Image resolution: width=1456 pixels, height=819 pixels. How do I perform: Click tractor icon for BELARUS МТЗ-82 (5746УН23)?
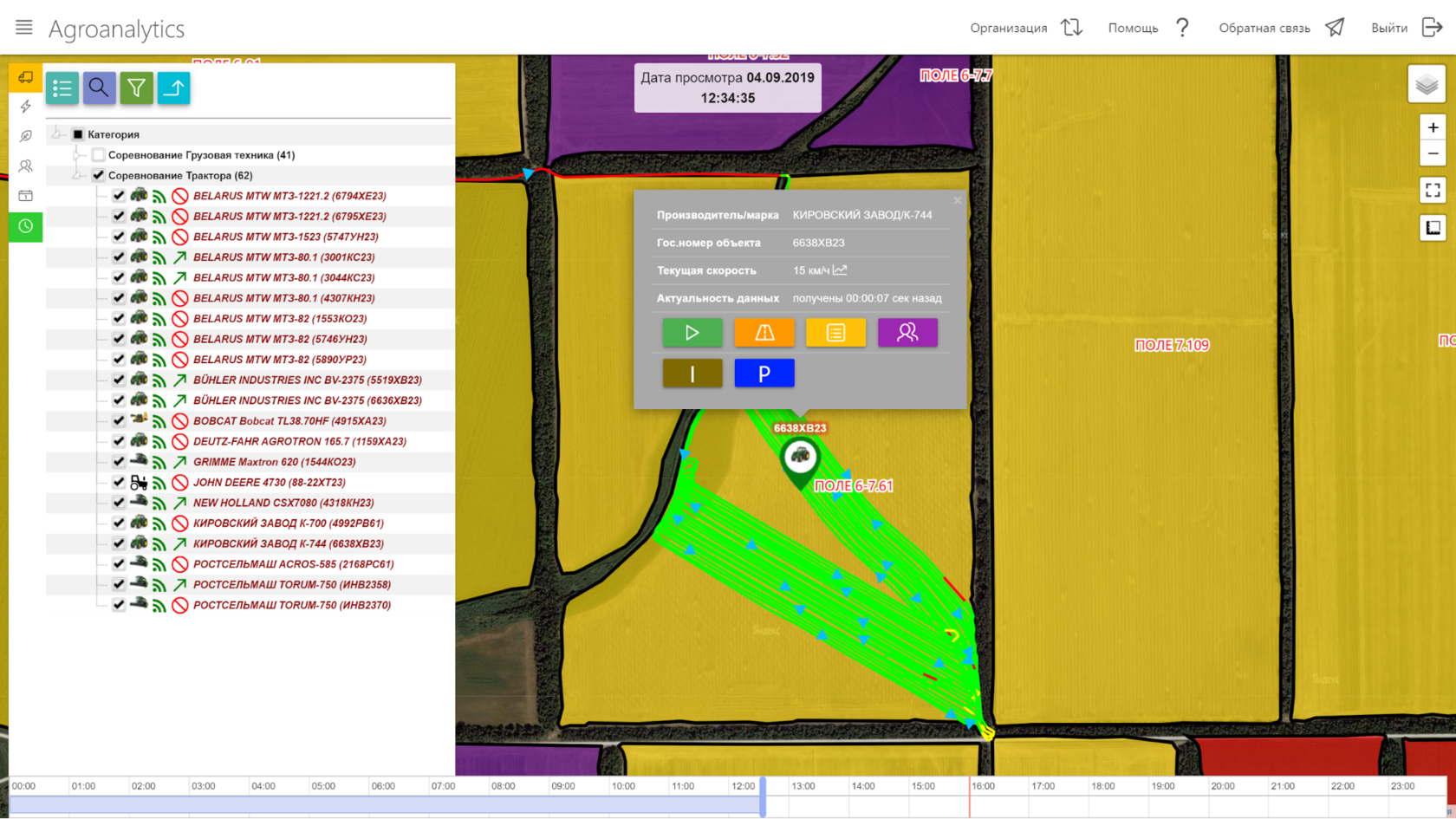tap(139, 338)
